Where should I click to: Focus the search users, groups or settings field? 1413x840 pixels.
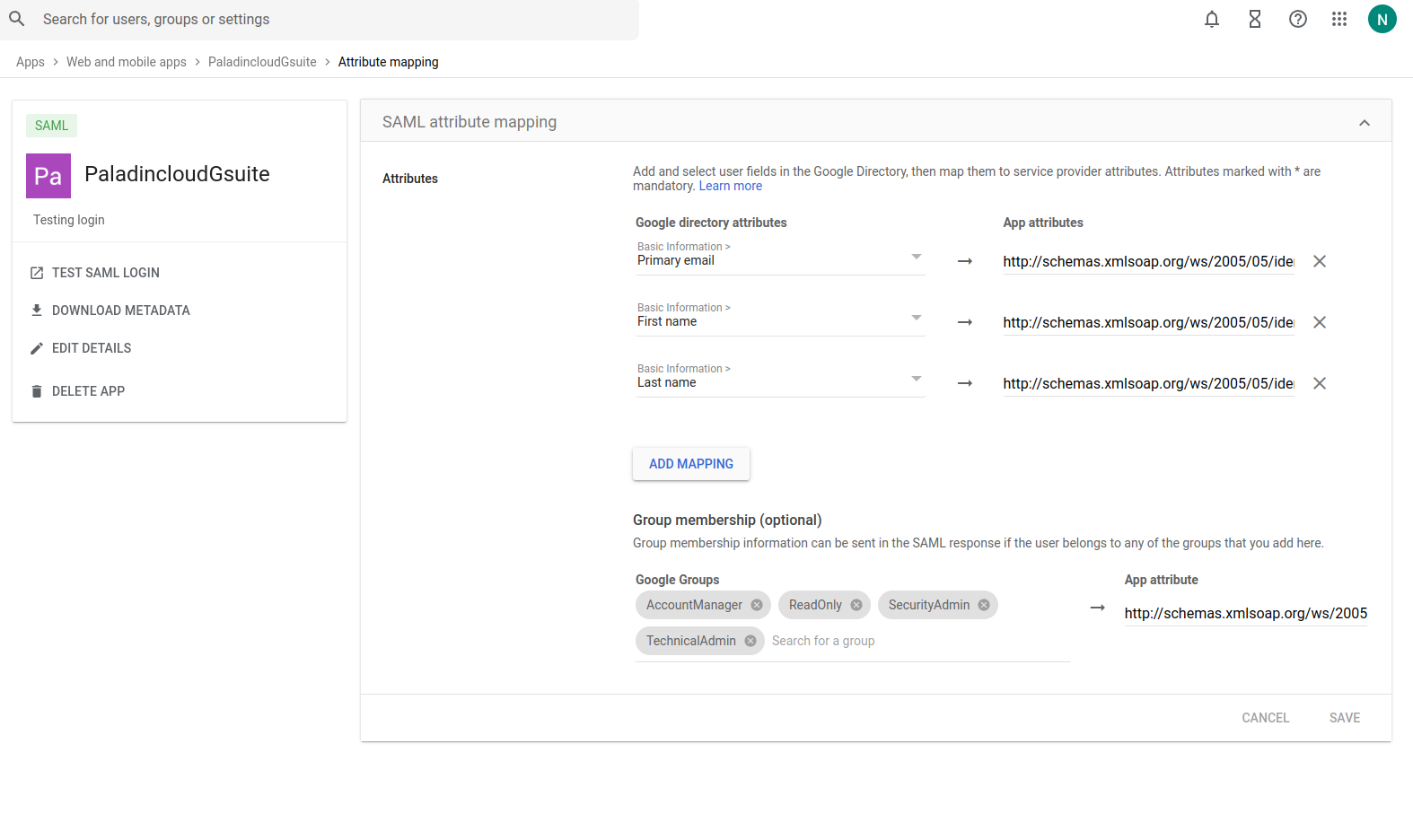pyautogui.click(x=320, y=19)
